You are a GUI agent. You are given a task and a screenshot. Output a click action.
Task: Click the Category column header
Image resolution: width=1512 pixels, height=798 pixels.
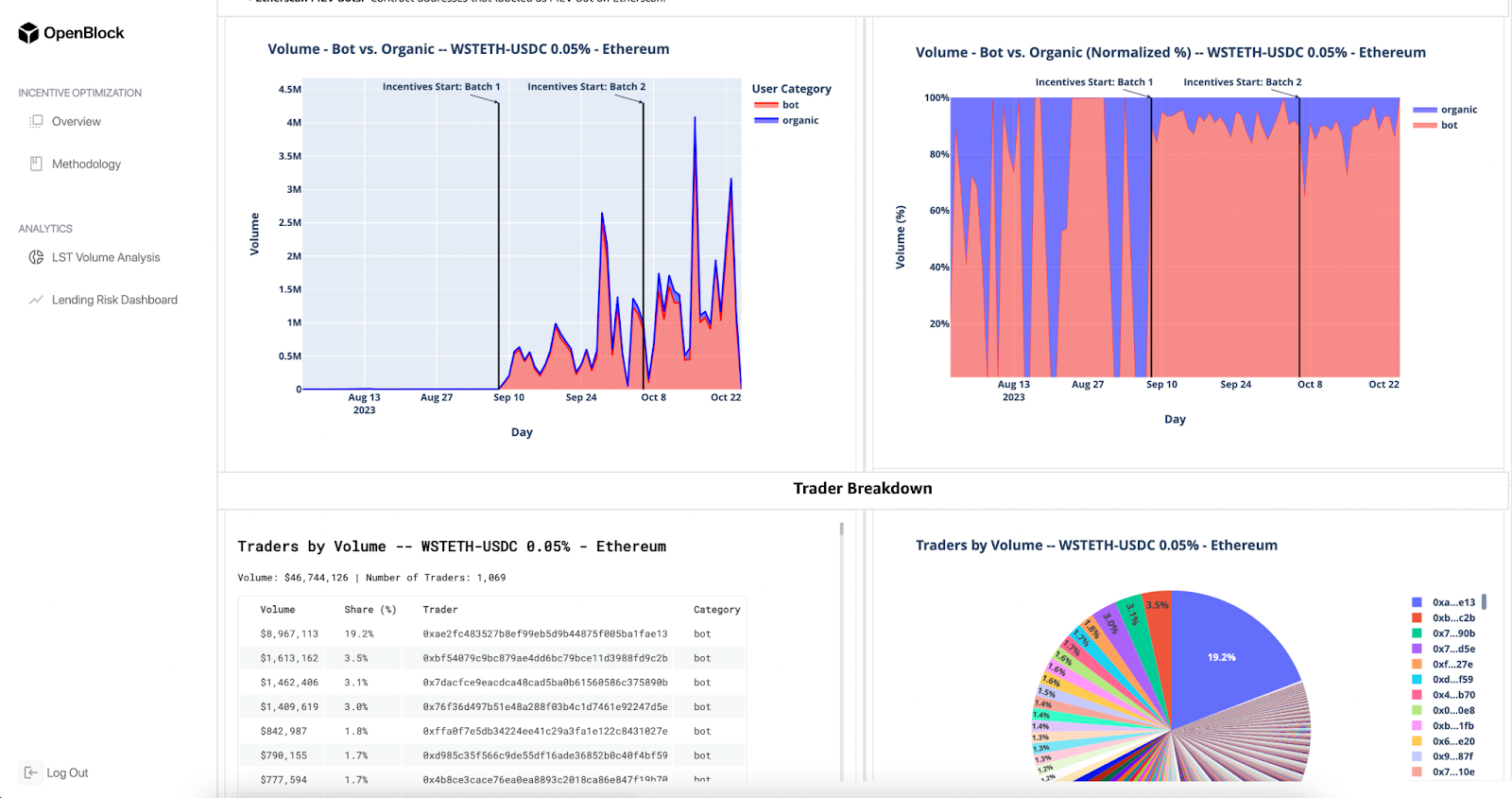(717, 610)
